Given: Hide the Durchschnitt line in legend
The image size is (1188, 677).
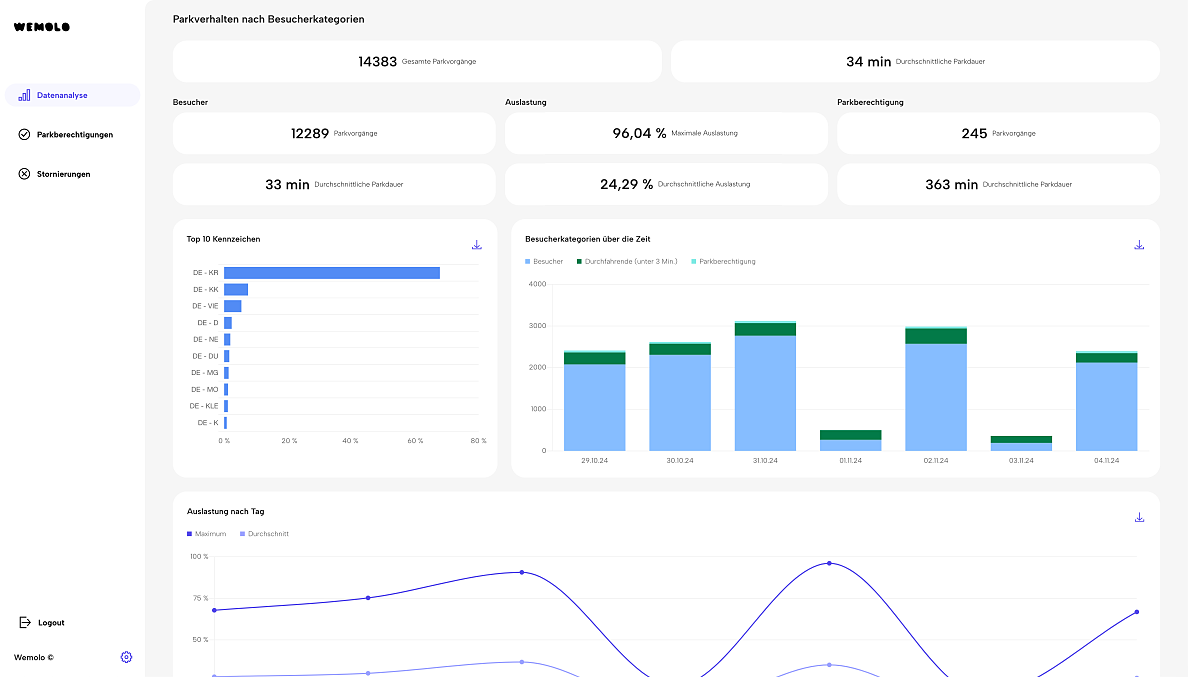Looking at the screenshot, I should [x=263, y=534].
